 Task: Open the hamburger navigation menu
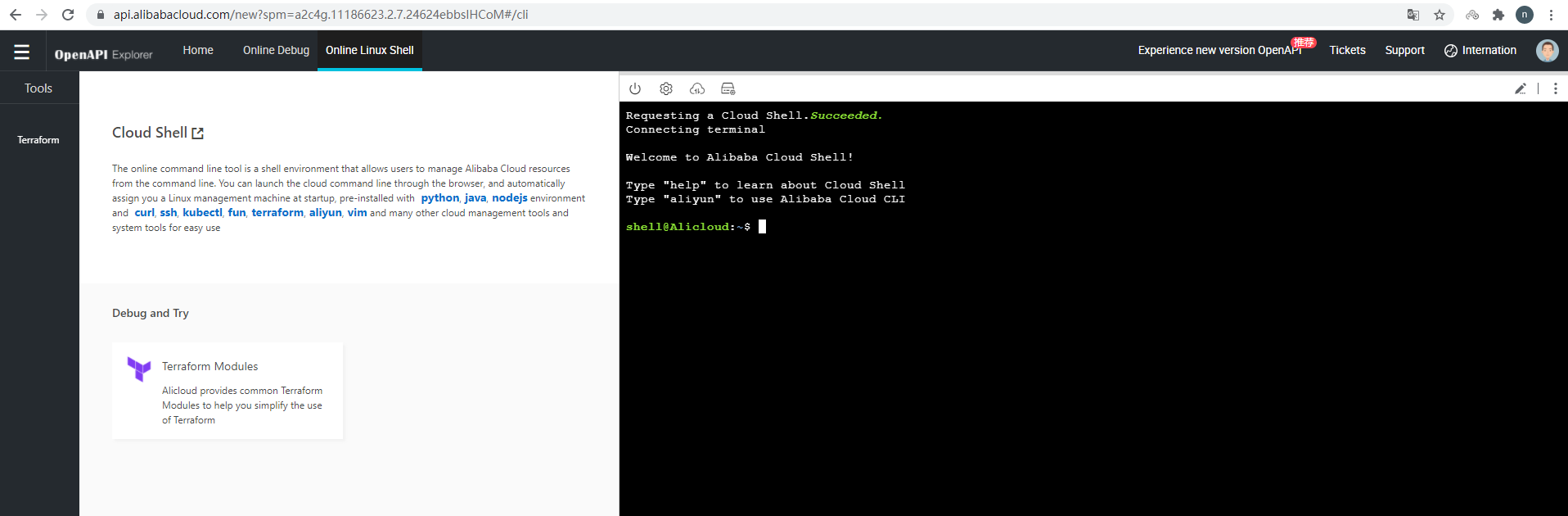(22, 52)
